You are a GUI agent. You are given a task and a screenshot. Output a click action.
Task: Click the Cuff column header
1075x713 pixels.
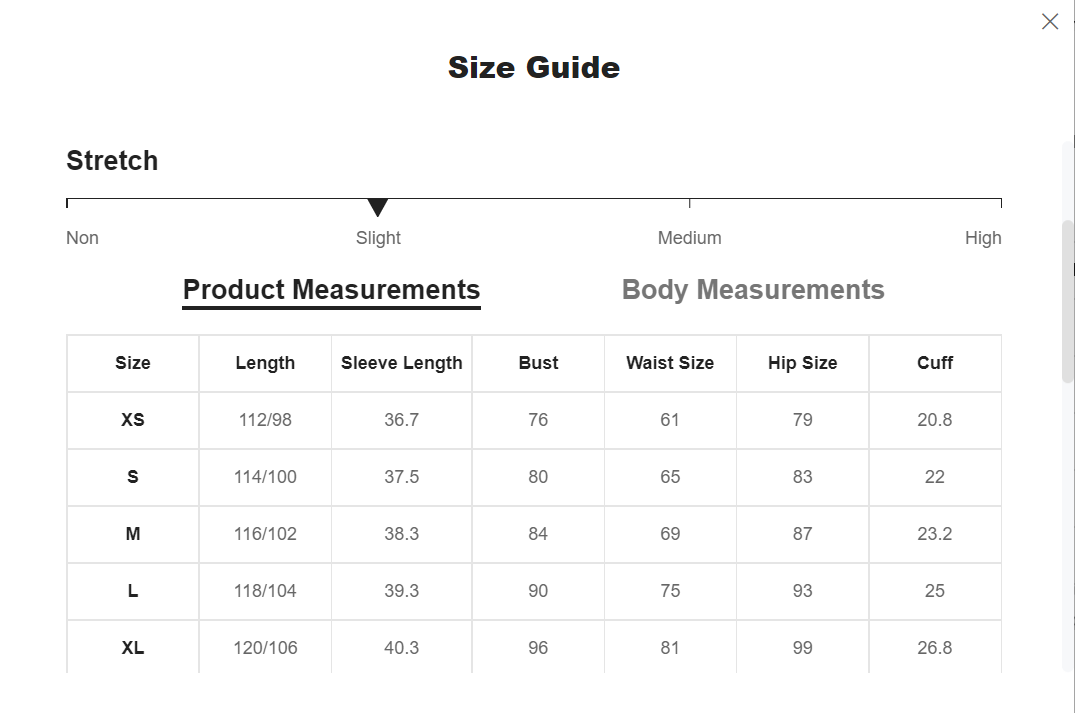coord(935,363)
